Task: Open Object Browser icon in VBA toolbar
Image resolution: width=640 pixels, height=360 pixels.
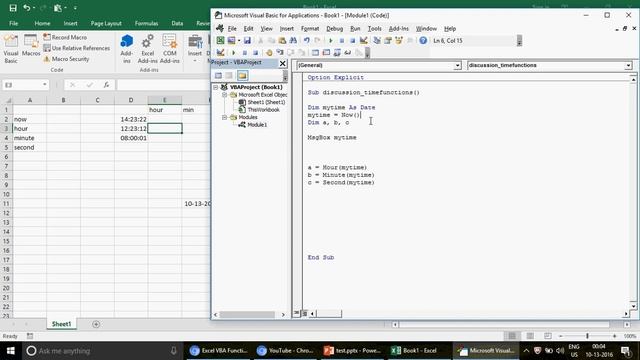Action: tap(399, 40)
